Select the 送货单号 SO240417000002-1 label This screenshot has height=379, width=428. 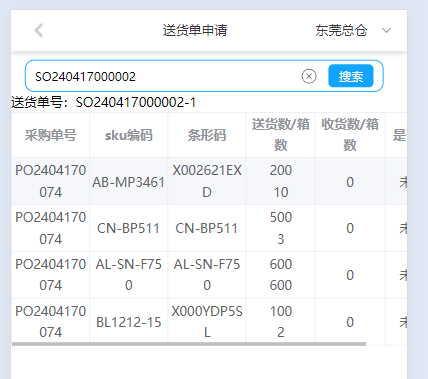[103, 102]
